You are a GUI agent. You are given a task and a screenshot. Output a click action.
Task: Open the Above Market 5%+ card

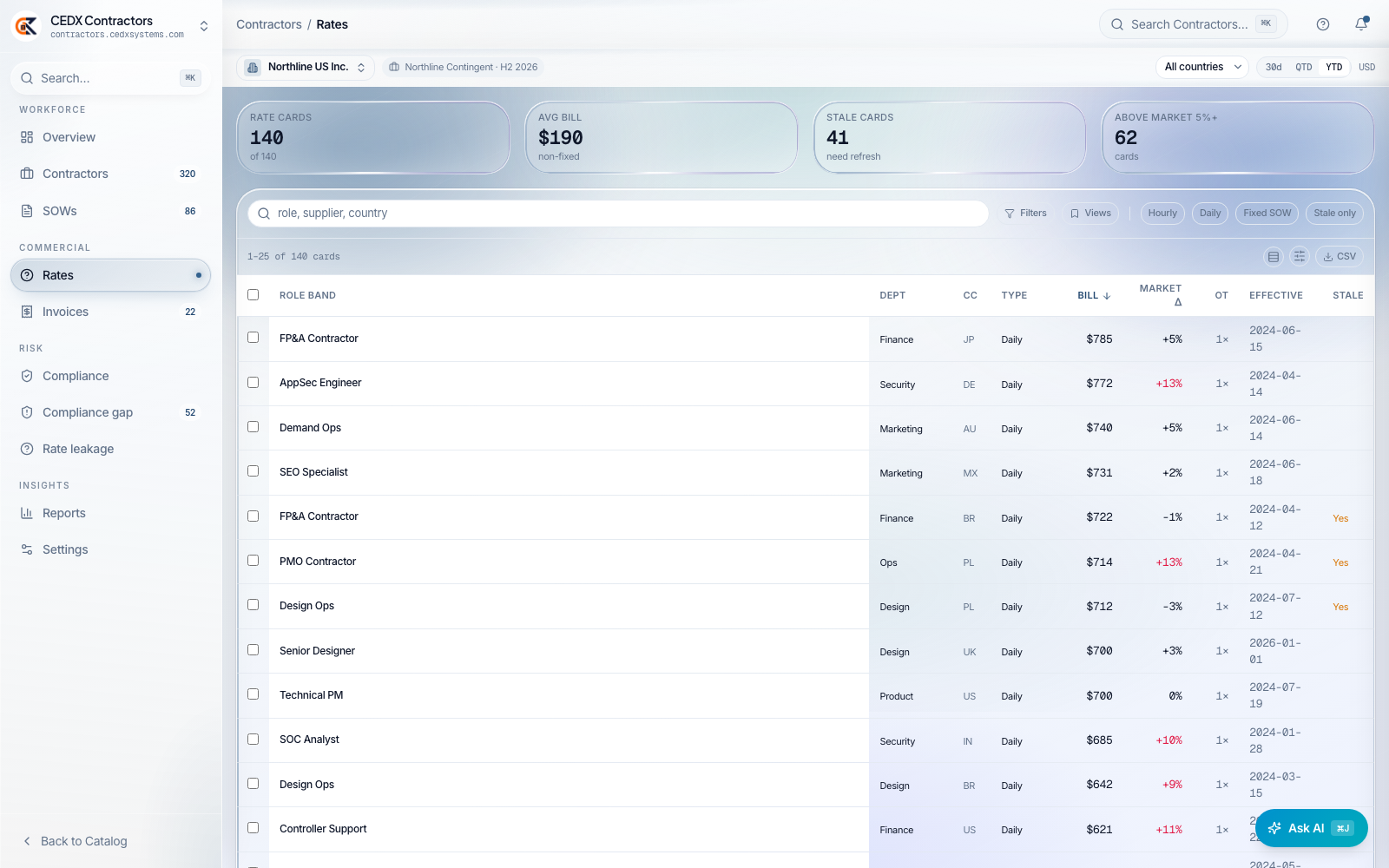(x=1238, y=137)
